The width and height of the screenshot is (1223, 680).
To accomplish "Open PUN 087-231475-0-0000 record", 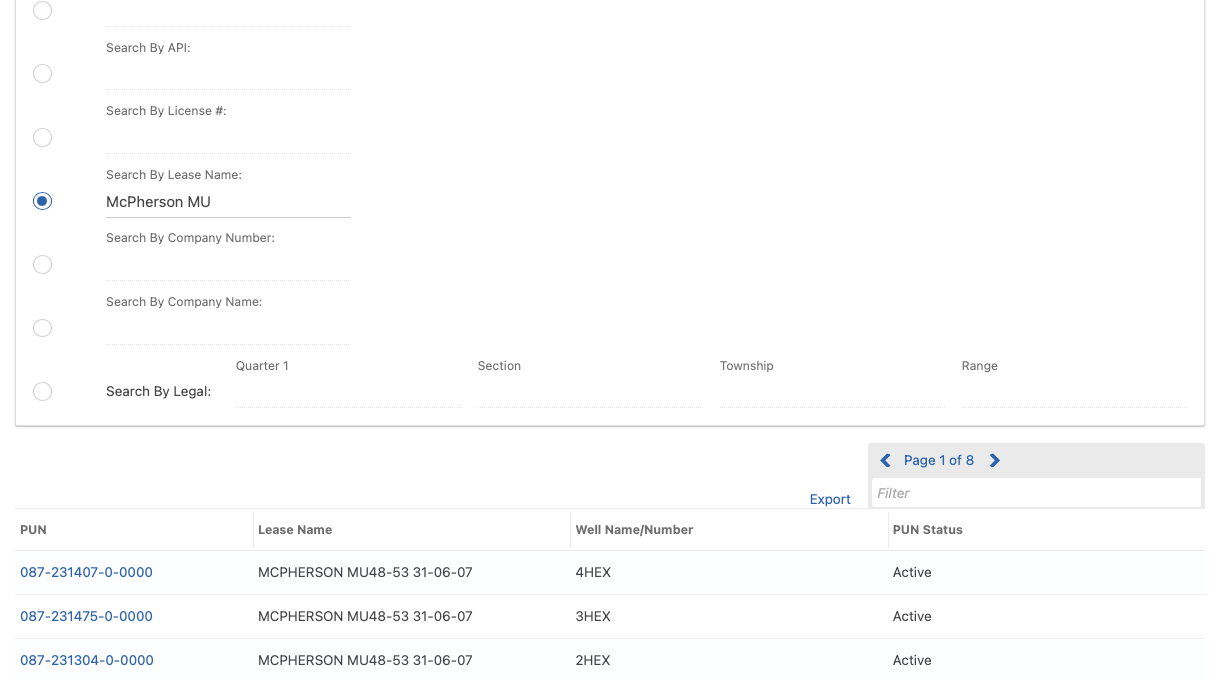I will [x=86, y=617].
